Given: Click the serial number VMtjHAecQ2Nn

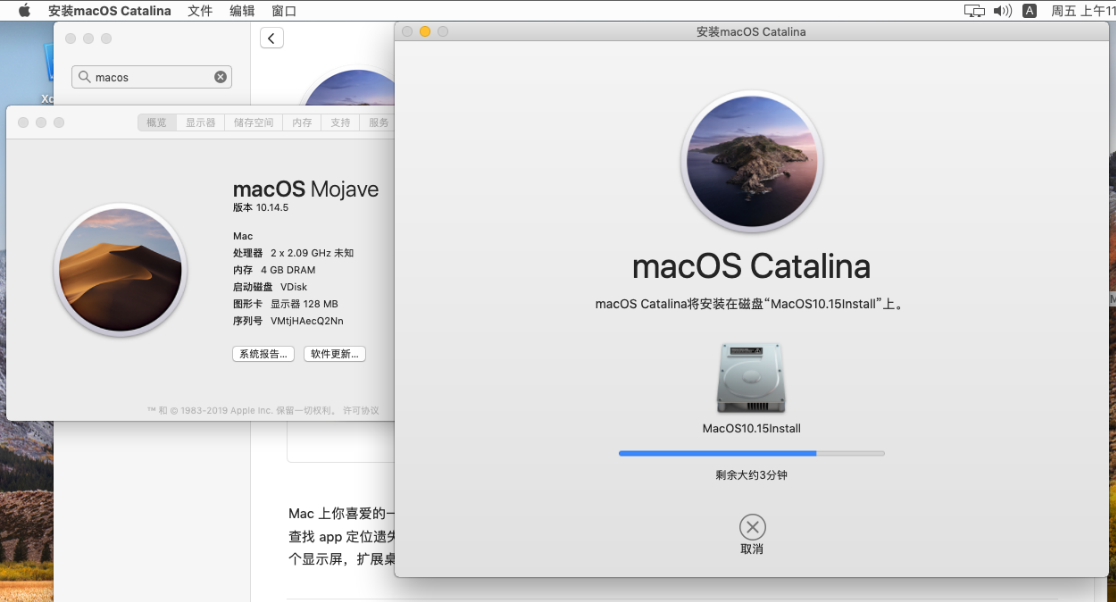Looking at the screenshot, I should pos(307,321).
